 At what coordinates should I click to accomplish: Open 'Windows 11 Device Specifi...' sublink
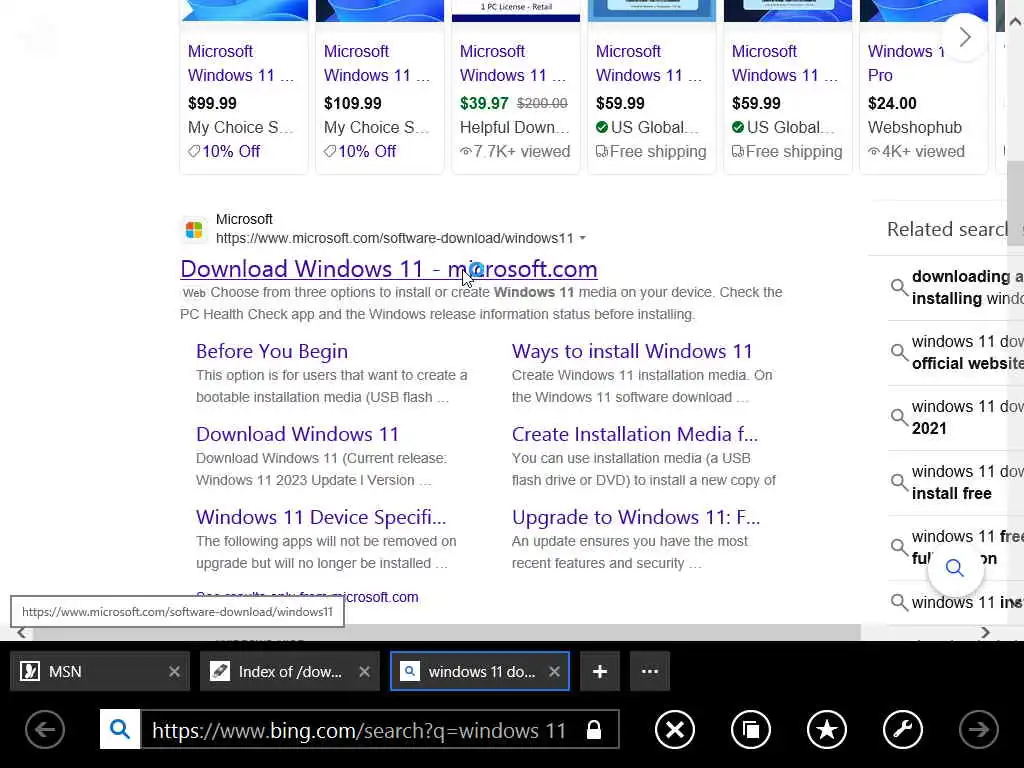pyautogui.click(x=321, y=517)
